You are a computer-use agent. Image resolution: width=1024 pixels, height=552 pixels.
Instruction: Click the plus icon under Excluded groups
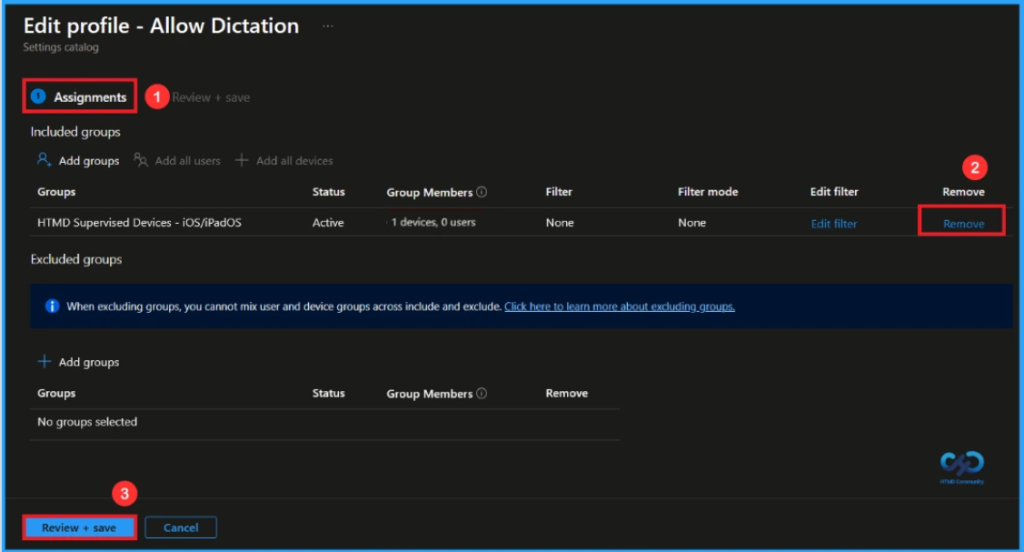coord(44,361)
